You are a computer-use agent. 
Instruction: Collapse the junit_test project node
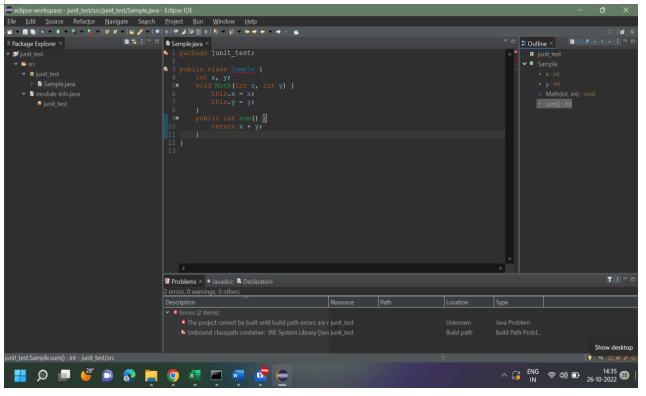[8, 54]
